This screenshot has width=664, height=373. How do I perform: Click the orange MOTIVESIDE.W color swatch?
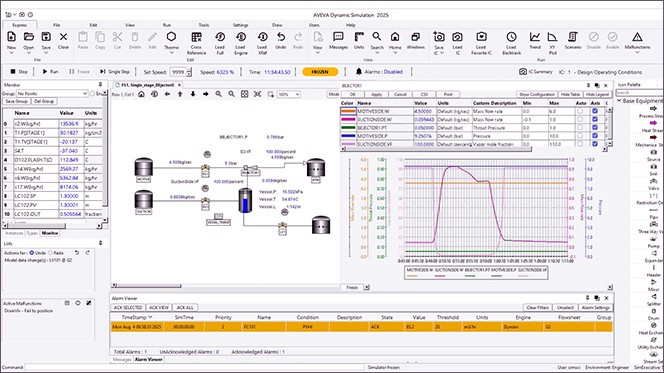348,111
